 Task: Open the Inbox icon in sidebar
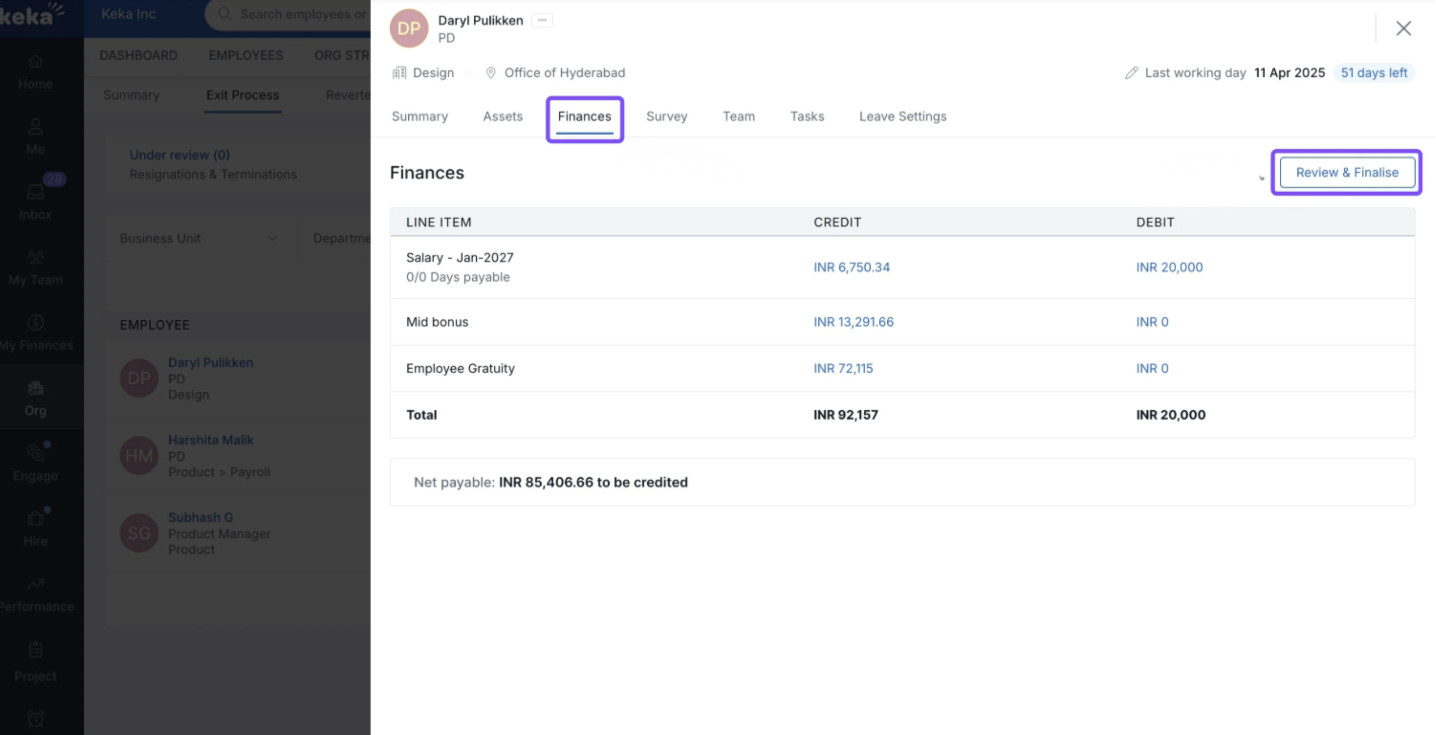(36, 193)
